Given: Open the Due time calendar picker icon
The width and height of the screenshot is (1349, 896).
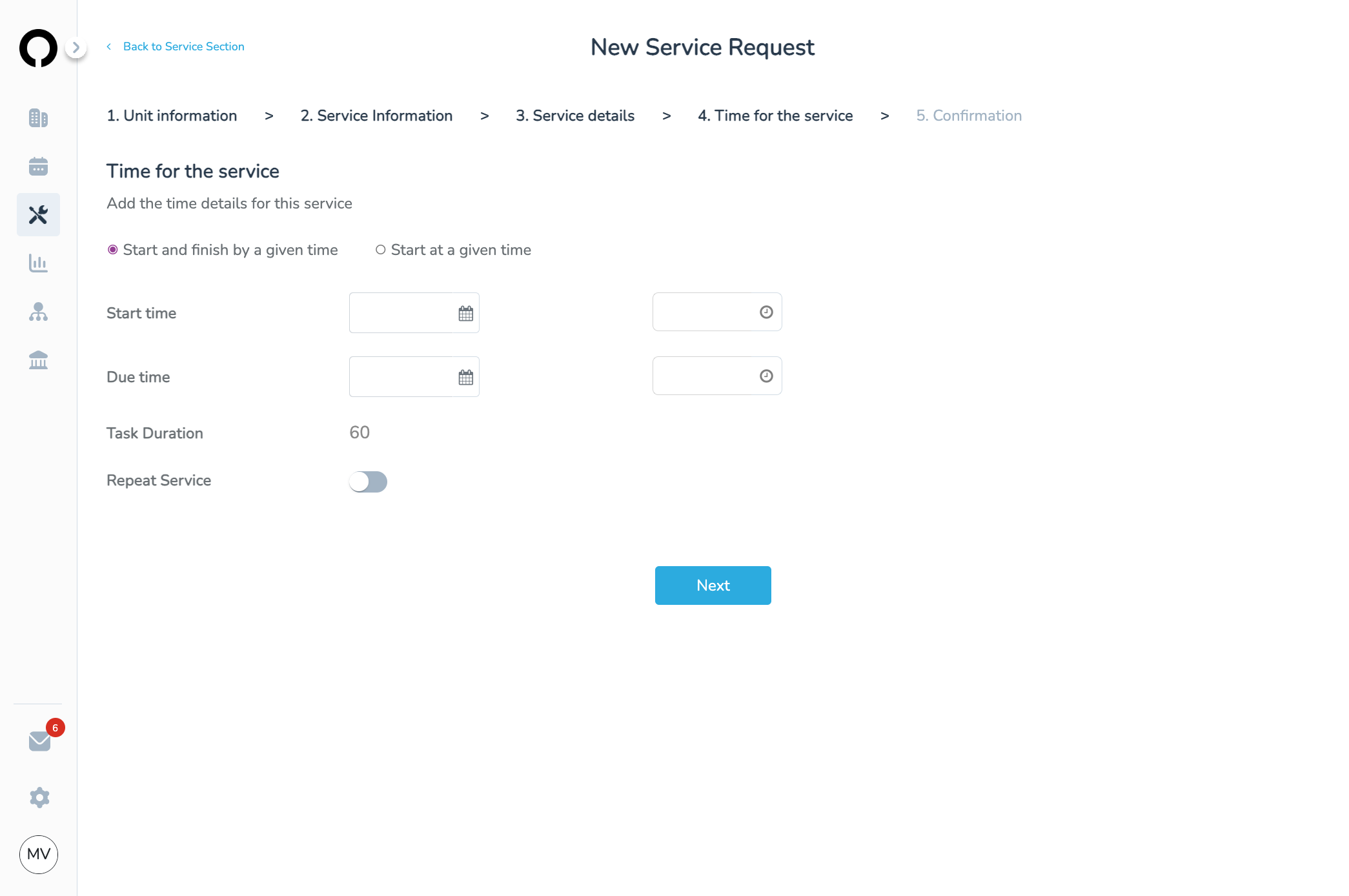Looking at the screenshot, I should point(466,378).
